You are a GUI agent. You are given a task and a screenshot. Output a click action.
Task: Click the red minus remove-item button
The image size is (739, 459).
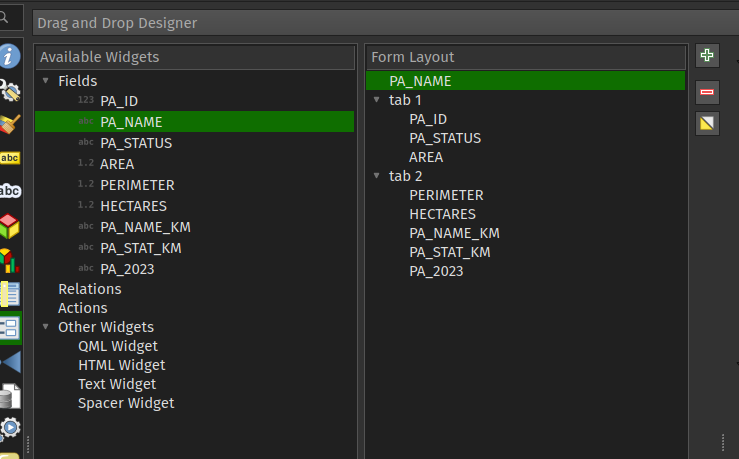707,92
